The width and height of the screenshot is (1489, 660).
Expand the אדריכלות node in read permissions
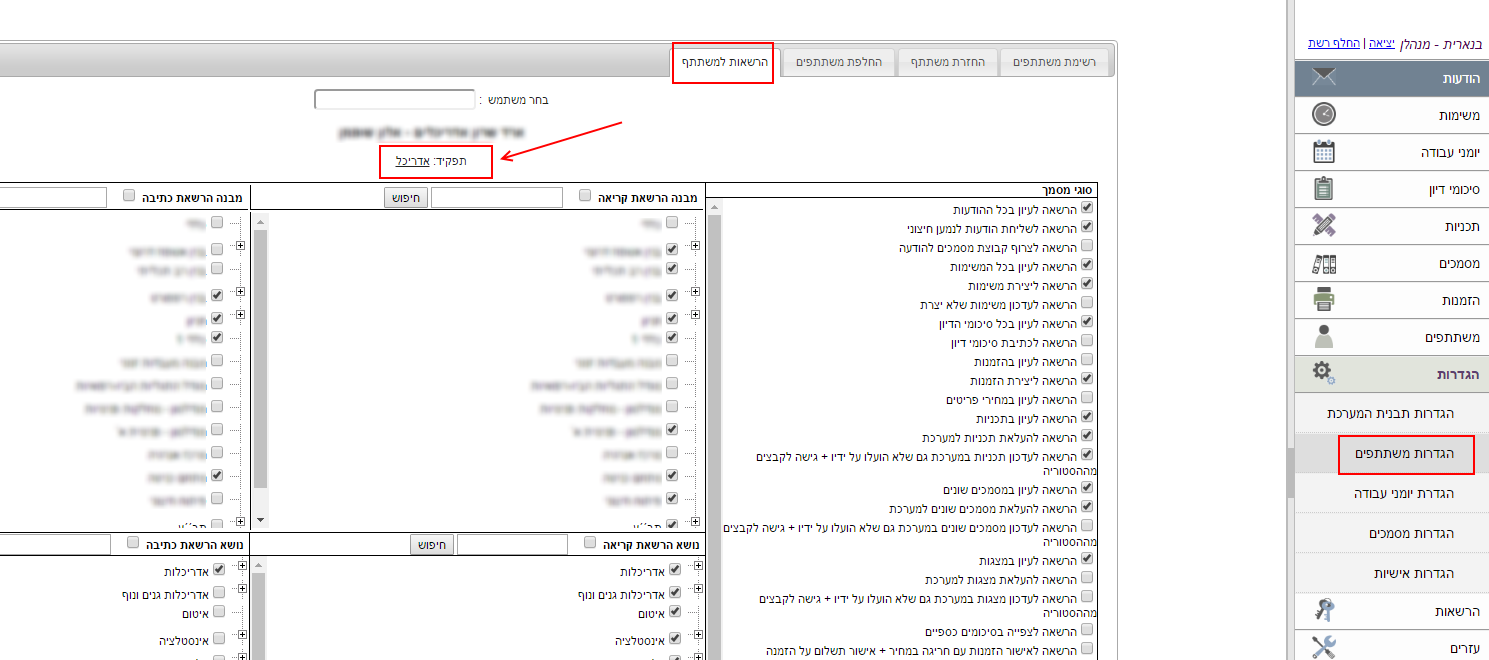pos(699,568)
